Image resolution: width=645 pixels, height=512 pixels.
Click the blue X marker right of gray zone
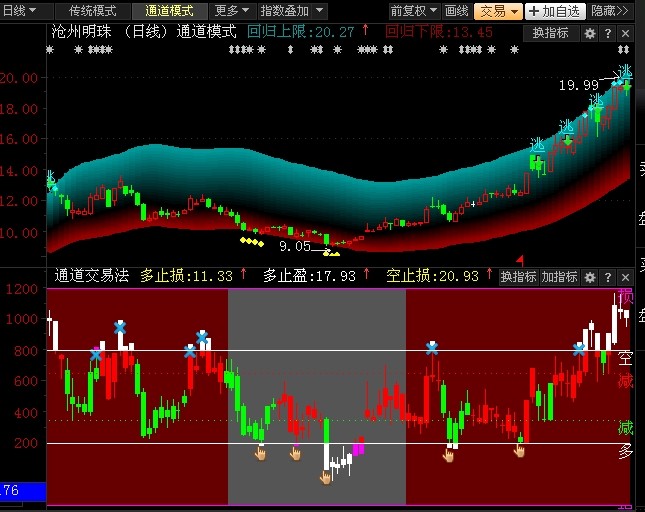pos(432,349)
